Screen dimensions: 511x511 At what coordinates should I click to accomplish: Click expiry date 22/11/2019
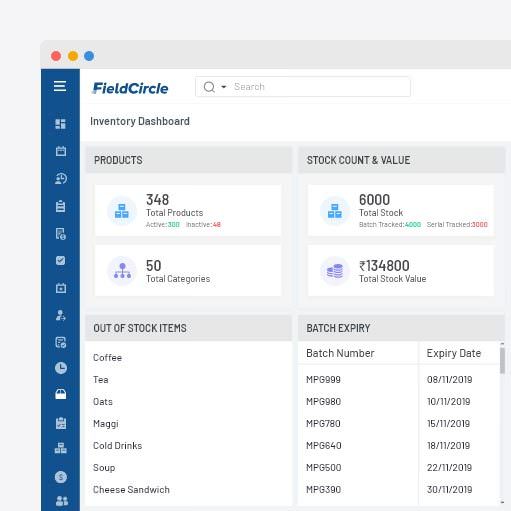pyautogui.click(x=449, y=468)
